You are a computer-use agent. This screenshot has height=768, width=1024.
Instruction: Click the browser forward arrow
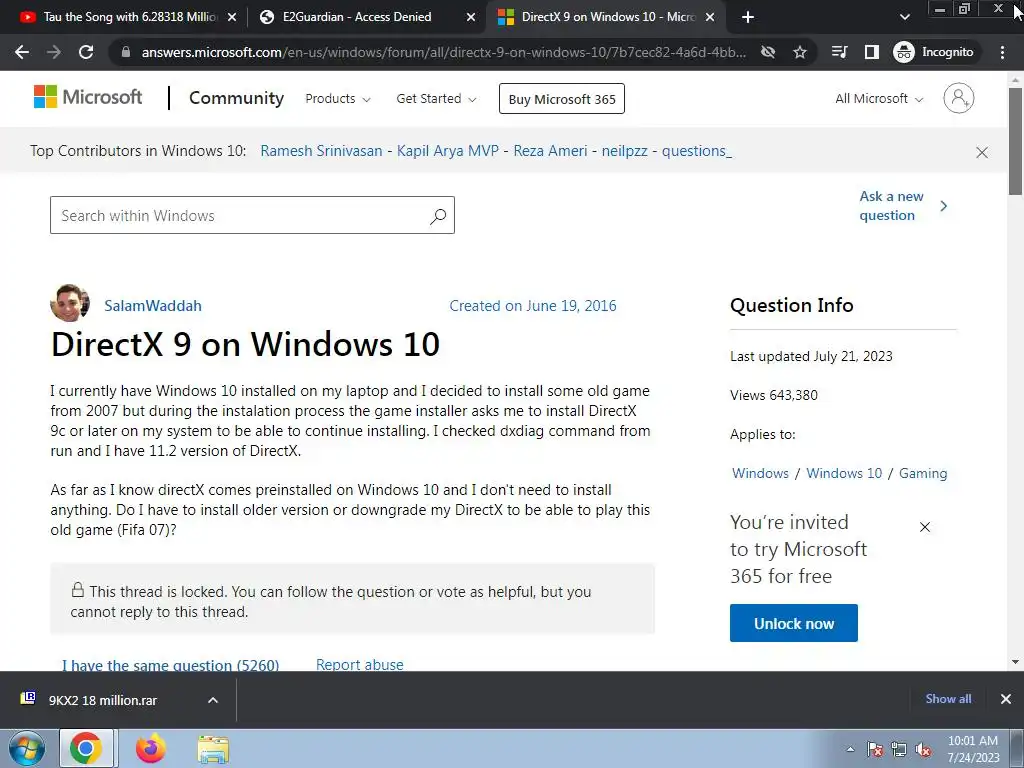[x=54, y=52]
